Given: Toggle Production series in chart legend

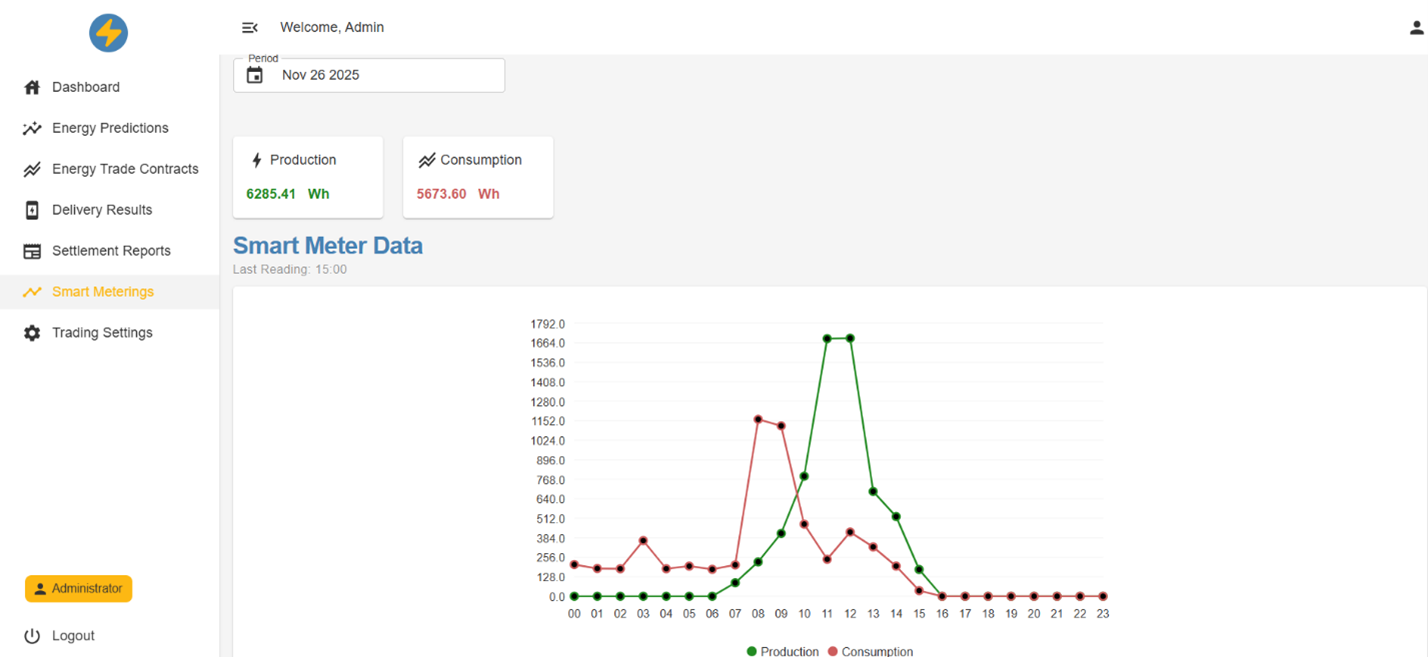Looking at the screenshot, I should coord(782,651).
